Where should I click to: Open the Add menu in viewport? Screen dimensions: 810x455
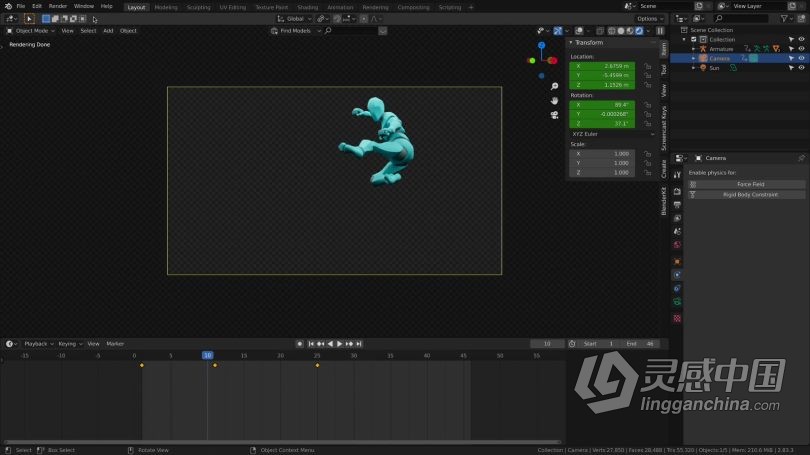(108, 31)
